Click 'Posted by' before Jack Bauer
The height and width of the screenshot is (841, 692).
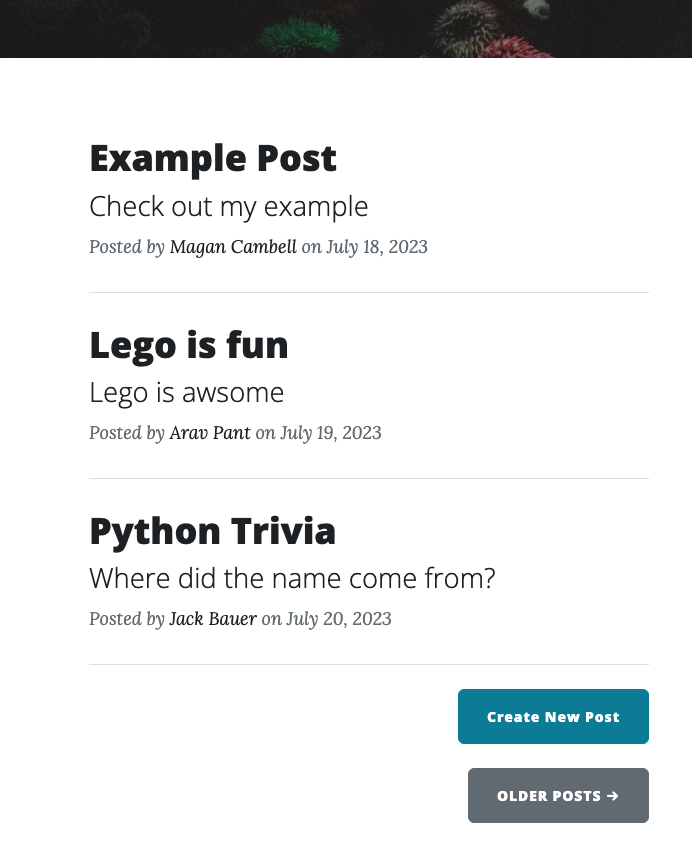(x=127, y=619)
